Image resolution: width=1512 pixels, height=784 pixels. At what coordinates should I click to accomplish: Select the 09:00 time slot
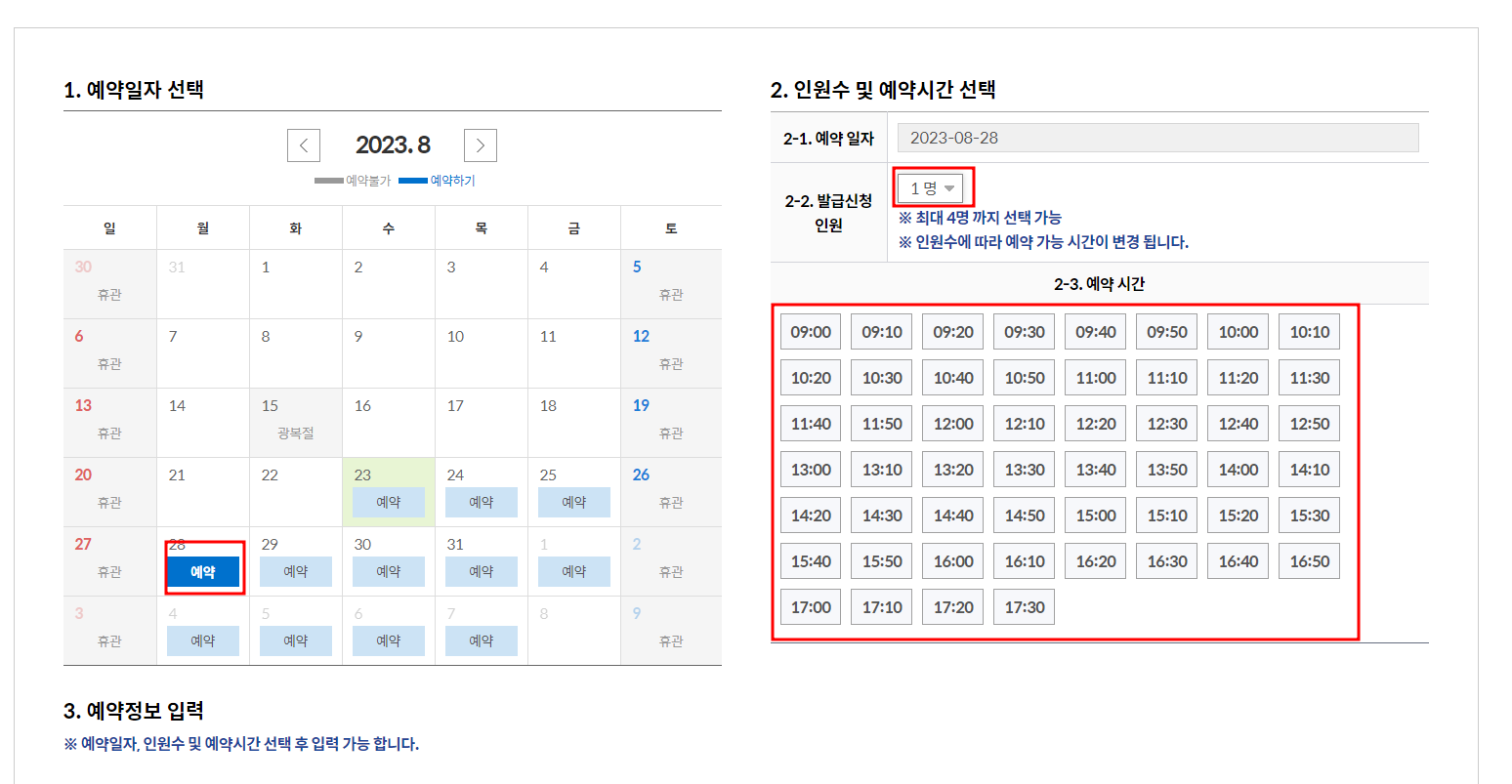coord(810,331)
